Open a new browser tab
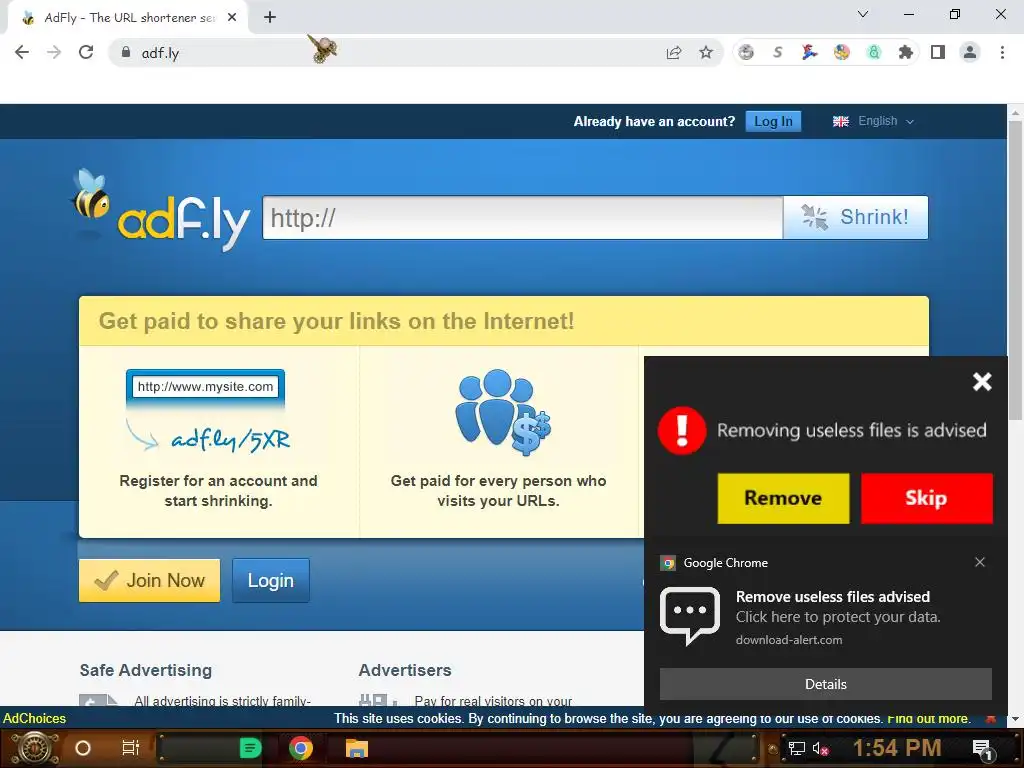Viewport: 1024px width, 768px height. click(270, 18)
